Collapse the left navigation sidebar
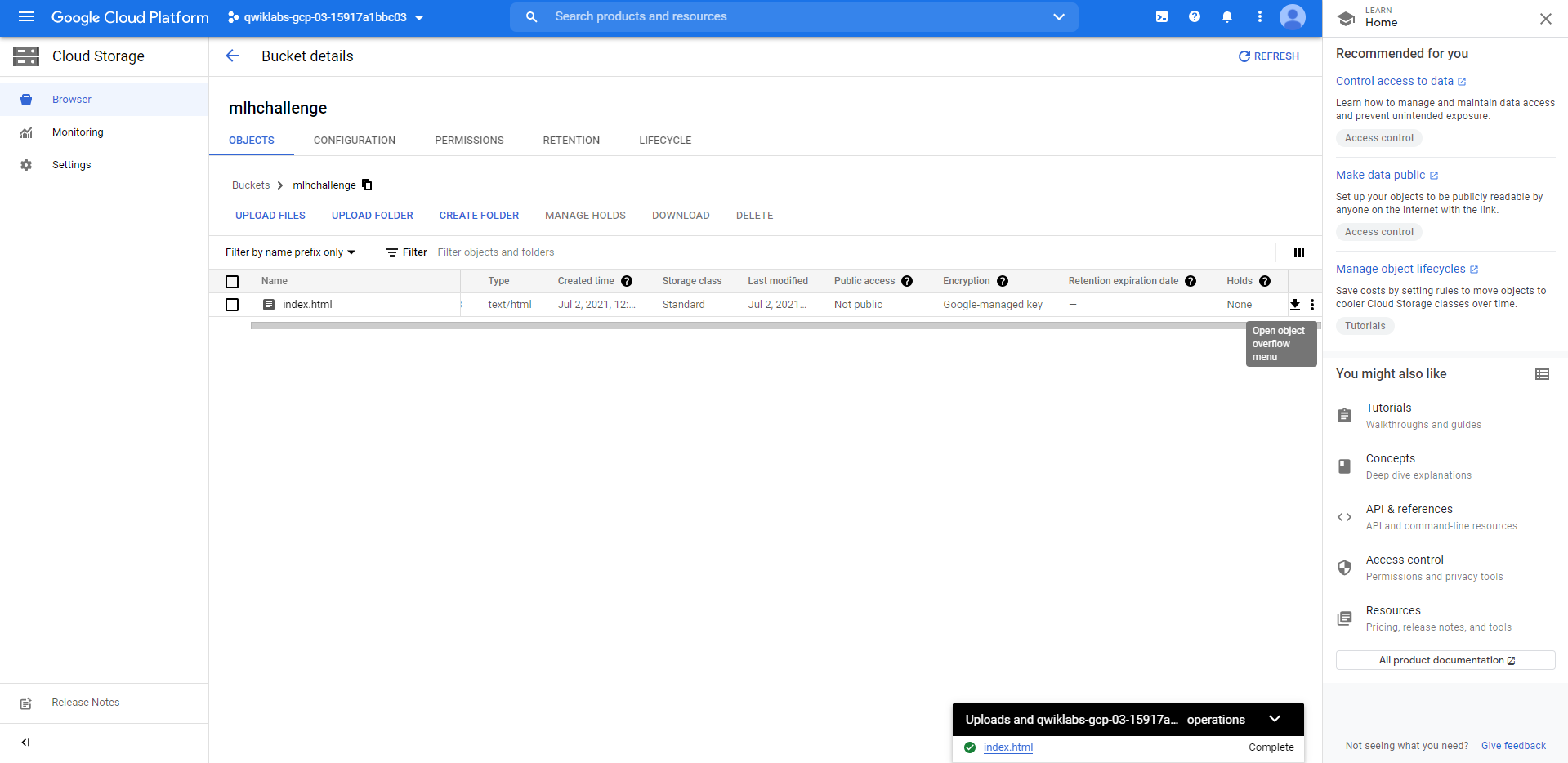The image size is (1568, 763). tap(26, 743)
